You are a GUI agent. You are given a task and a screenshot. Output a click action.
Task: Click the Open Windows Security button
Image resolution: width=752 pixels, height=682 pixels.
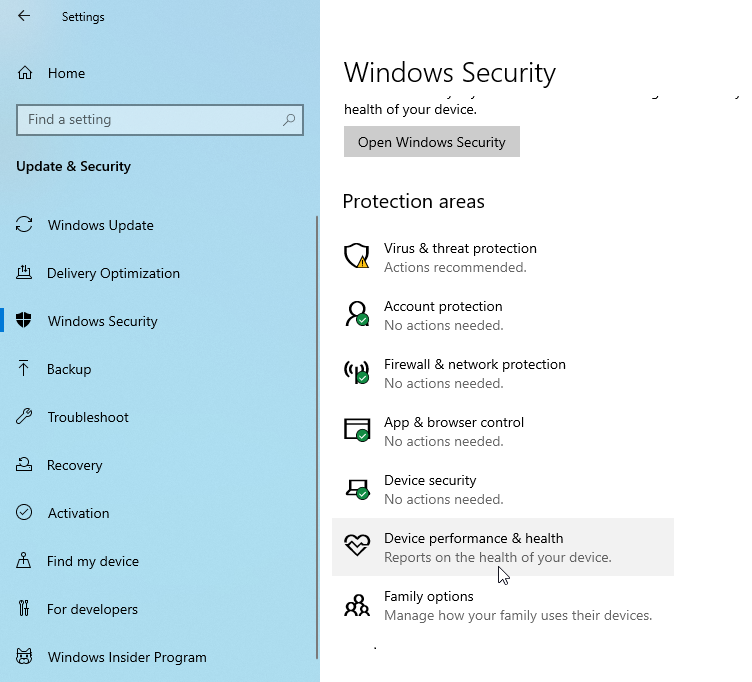432,141
